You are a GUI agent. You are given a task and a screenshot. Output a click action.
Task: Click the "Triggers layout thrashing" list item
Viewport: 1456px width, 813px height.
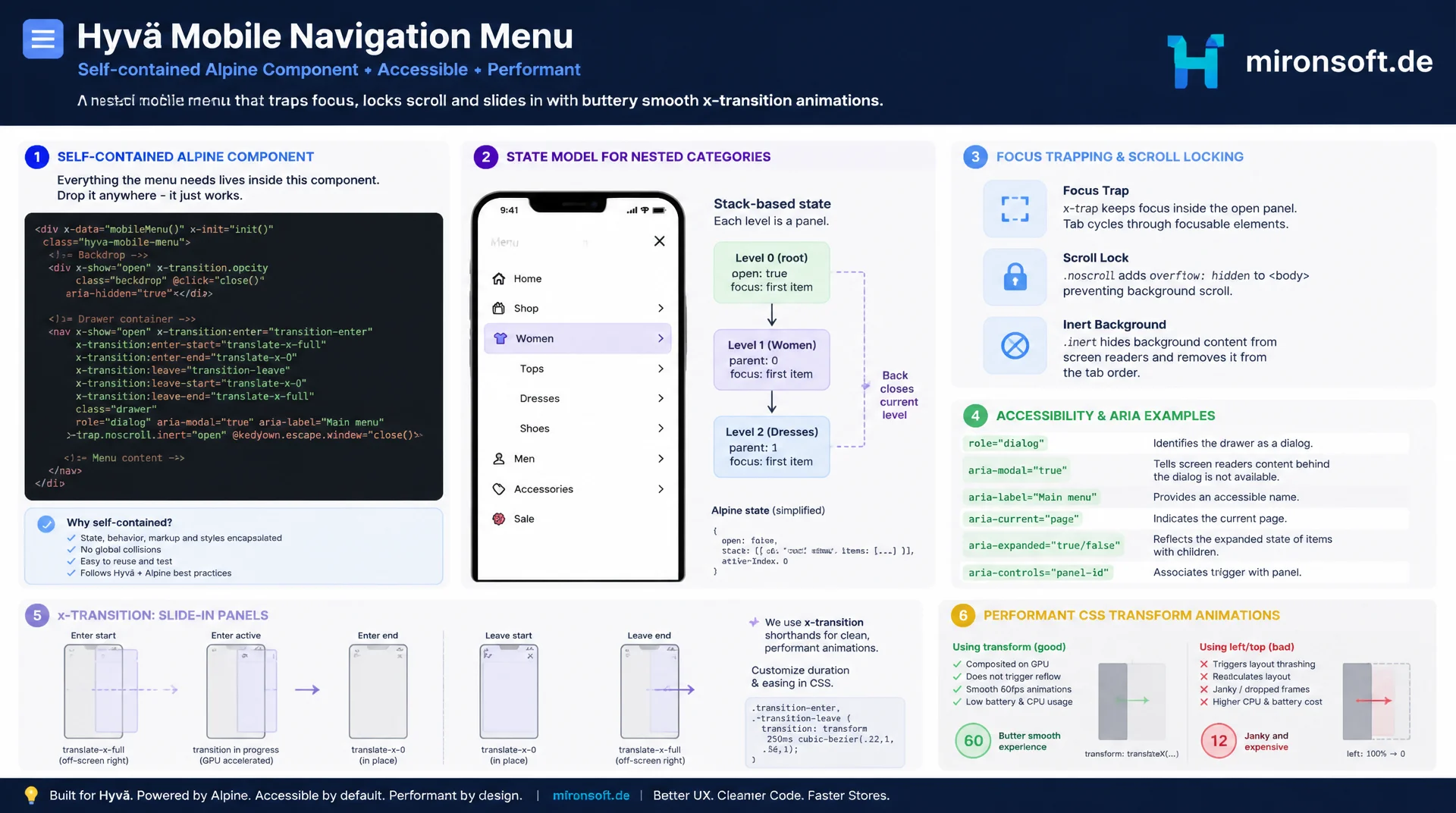pos(1263,664)
